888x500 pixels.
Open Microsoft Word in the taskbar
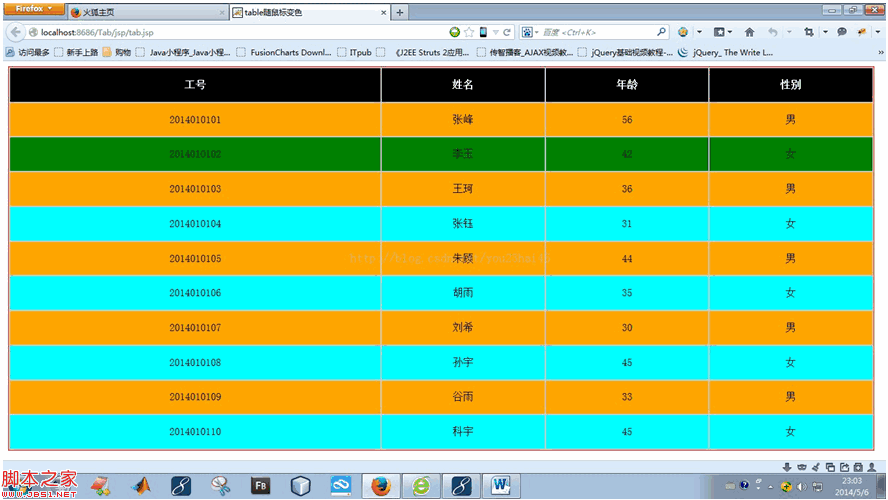point(501,486)
